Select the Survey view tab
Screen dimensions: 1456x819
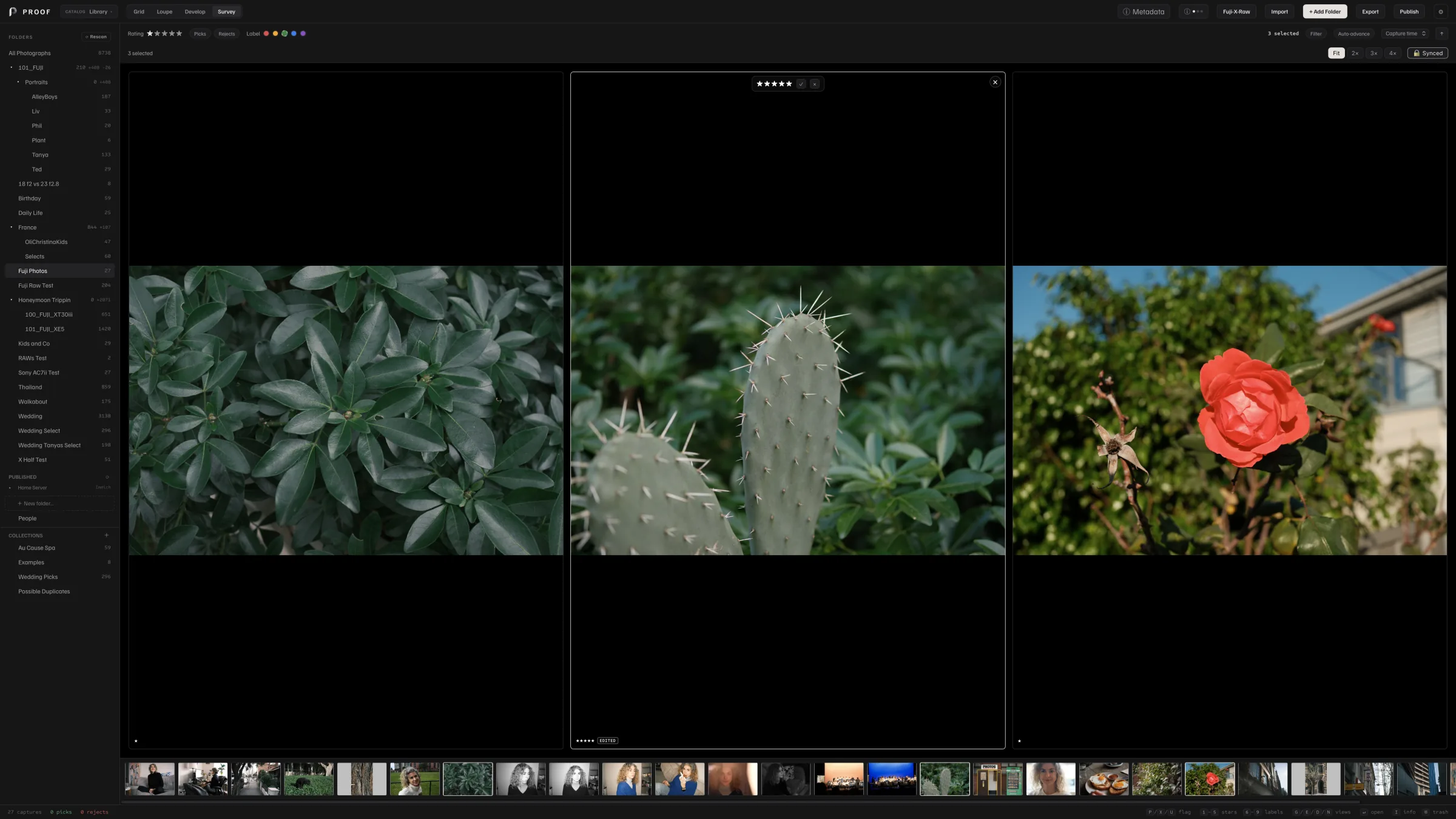coord(226,12)
